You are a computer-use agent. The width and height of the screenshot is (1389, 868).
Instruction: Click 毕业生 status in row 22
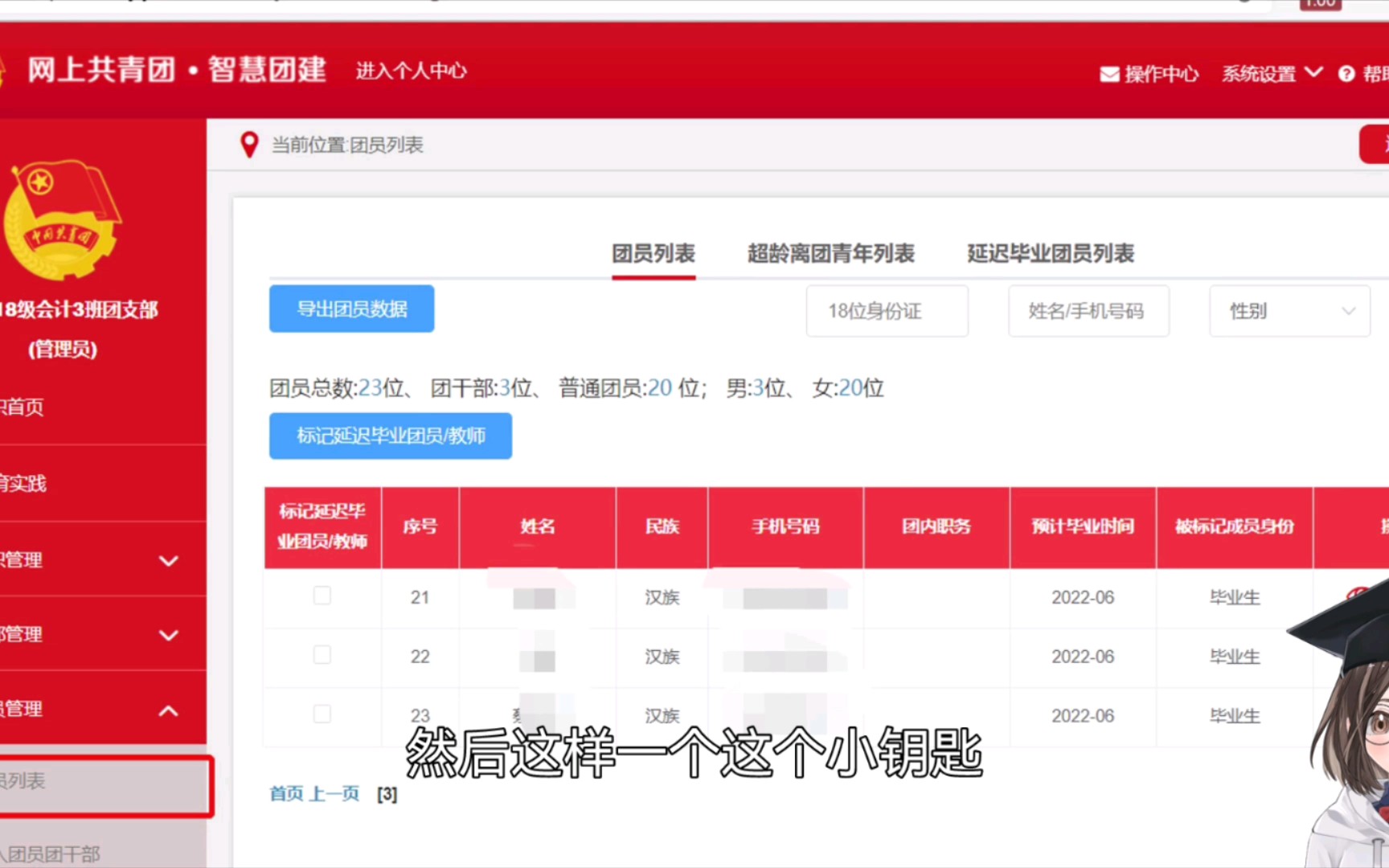[1235, 657]
